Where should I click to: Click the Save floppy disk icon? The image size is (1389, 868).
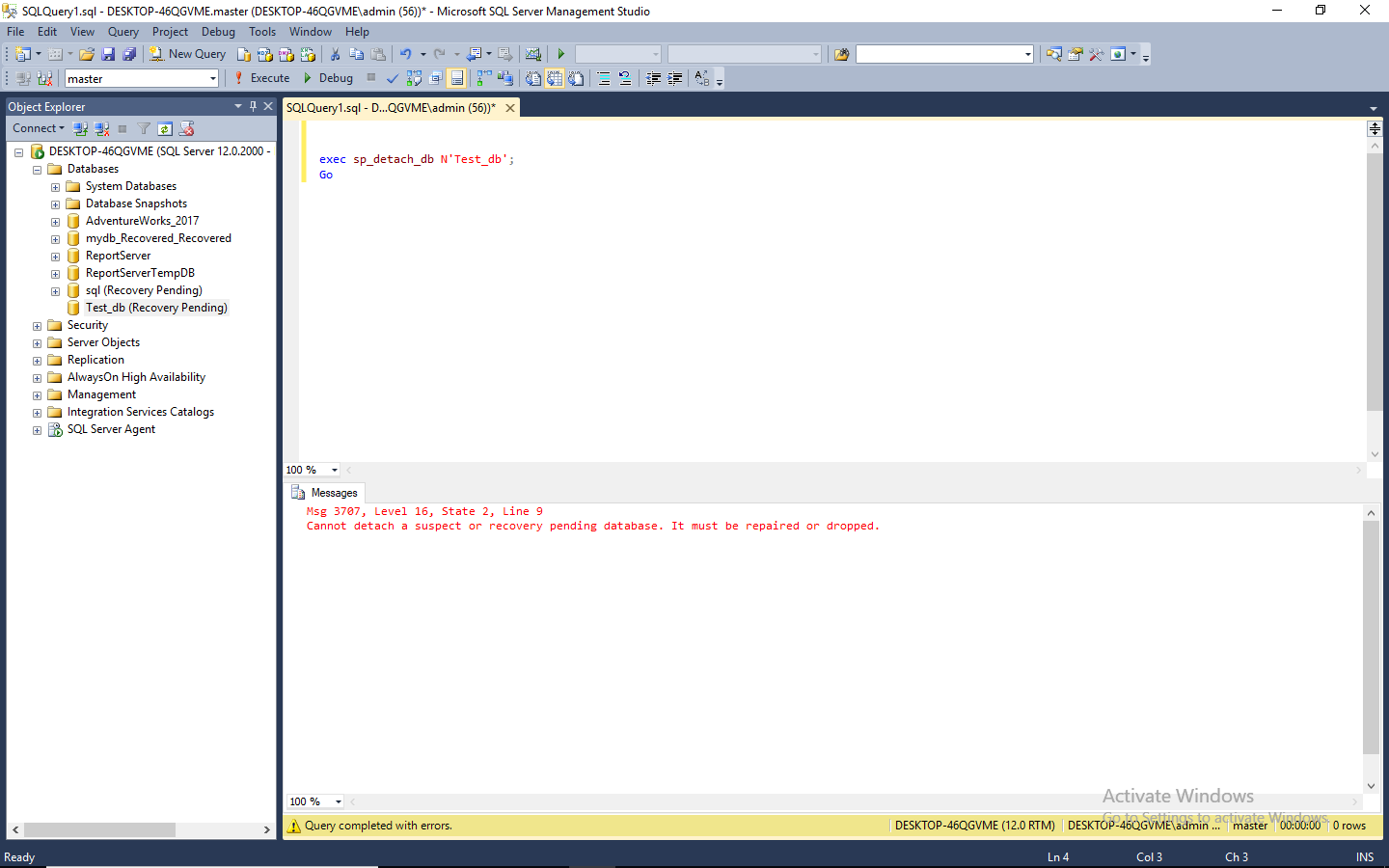[108, 54]
